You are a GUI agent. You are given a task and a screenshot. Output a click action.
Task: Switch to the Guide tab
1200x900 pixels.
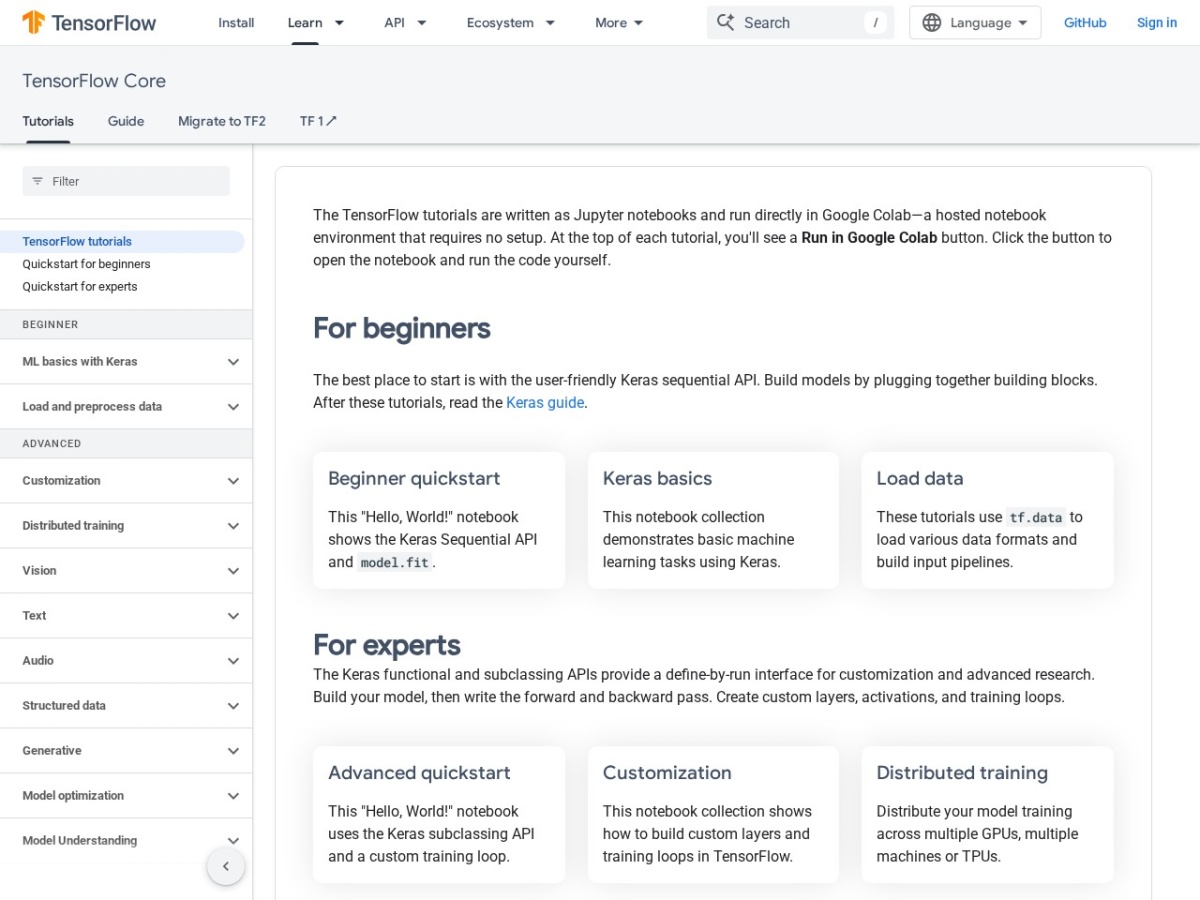tap(126, 121)
